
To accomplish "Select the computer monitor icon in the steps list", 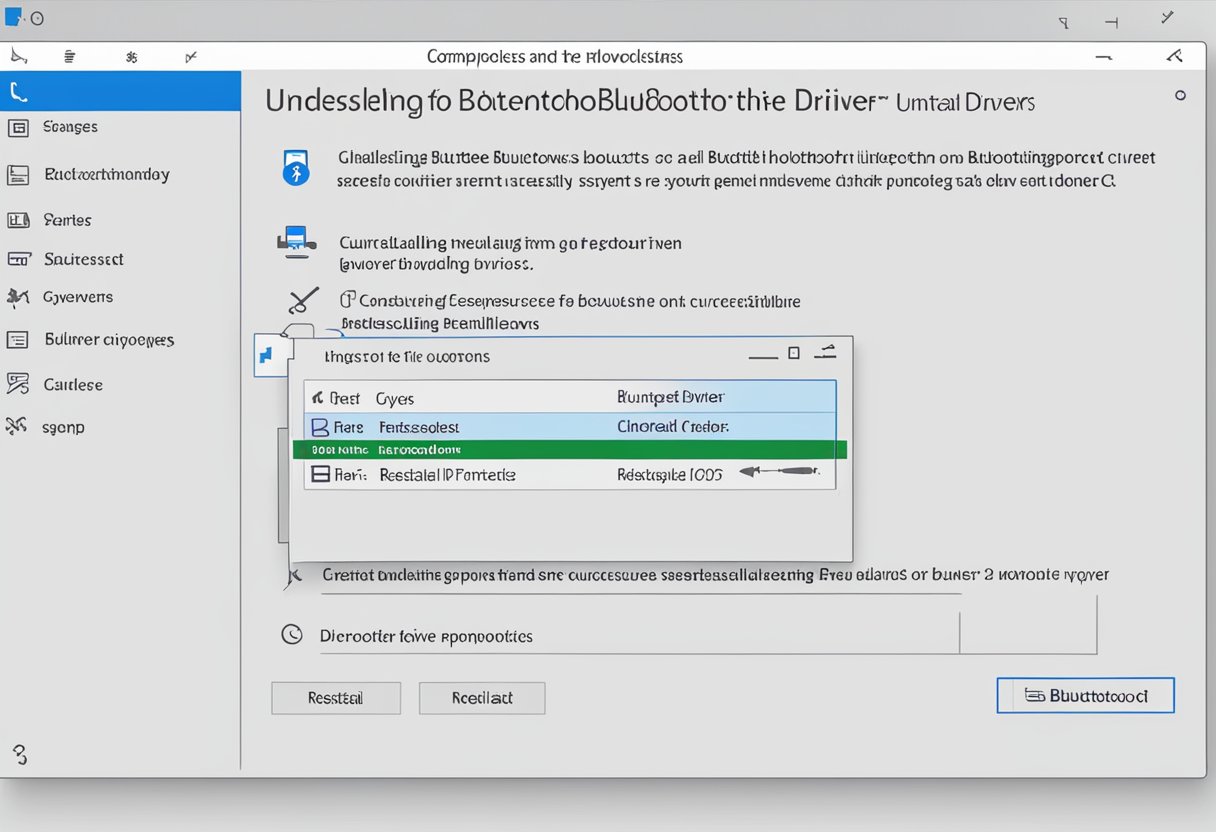I will pyautogui.click(x=295, y=242).
